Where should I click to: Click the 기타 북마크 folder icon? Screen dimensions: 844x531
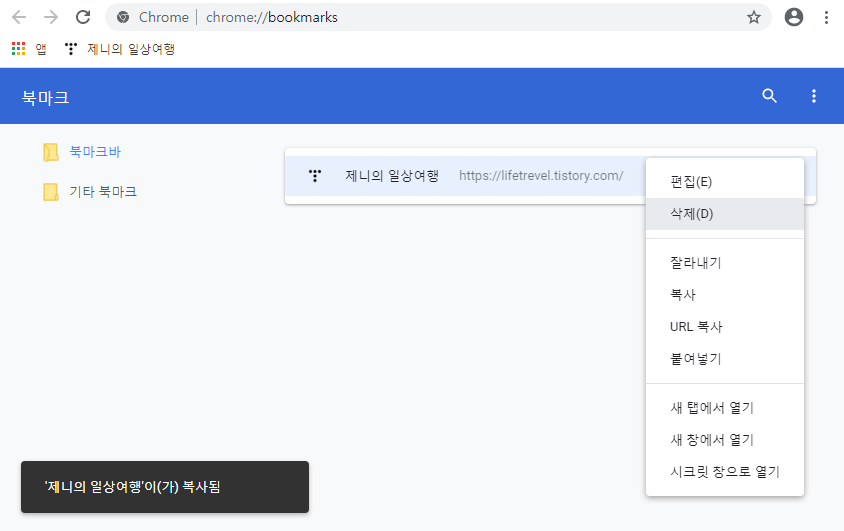click(51, 192)
